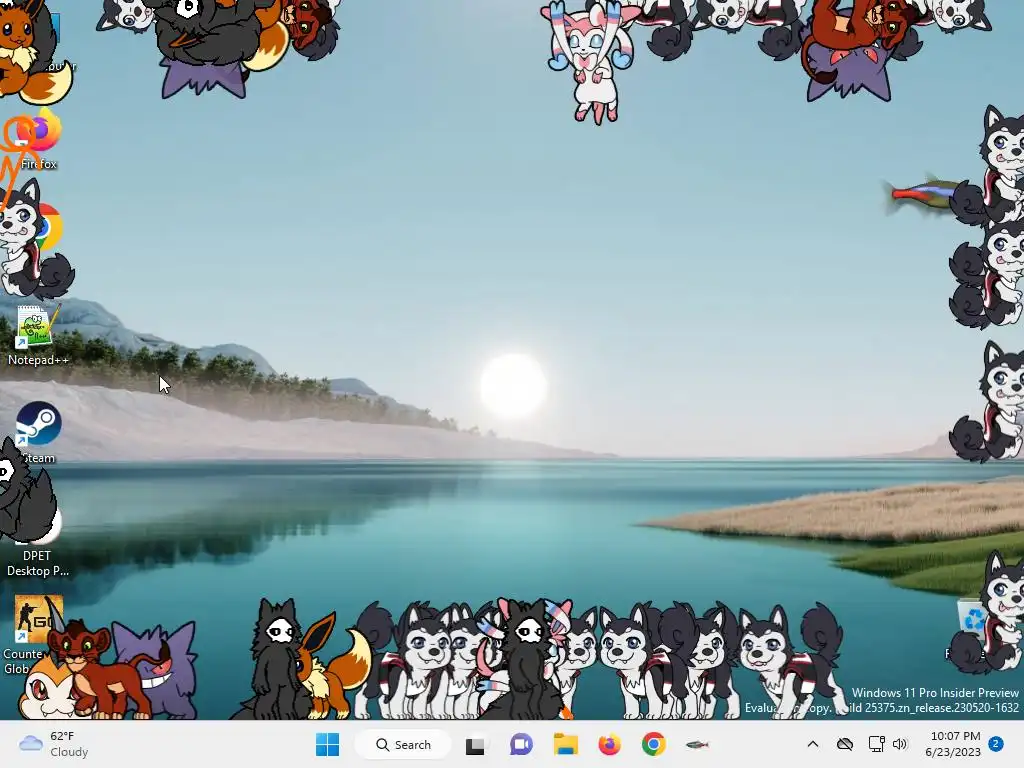This screenshot has width=1024, height=768.
Task: Open notification center badge
Action: 996,744
